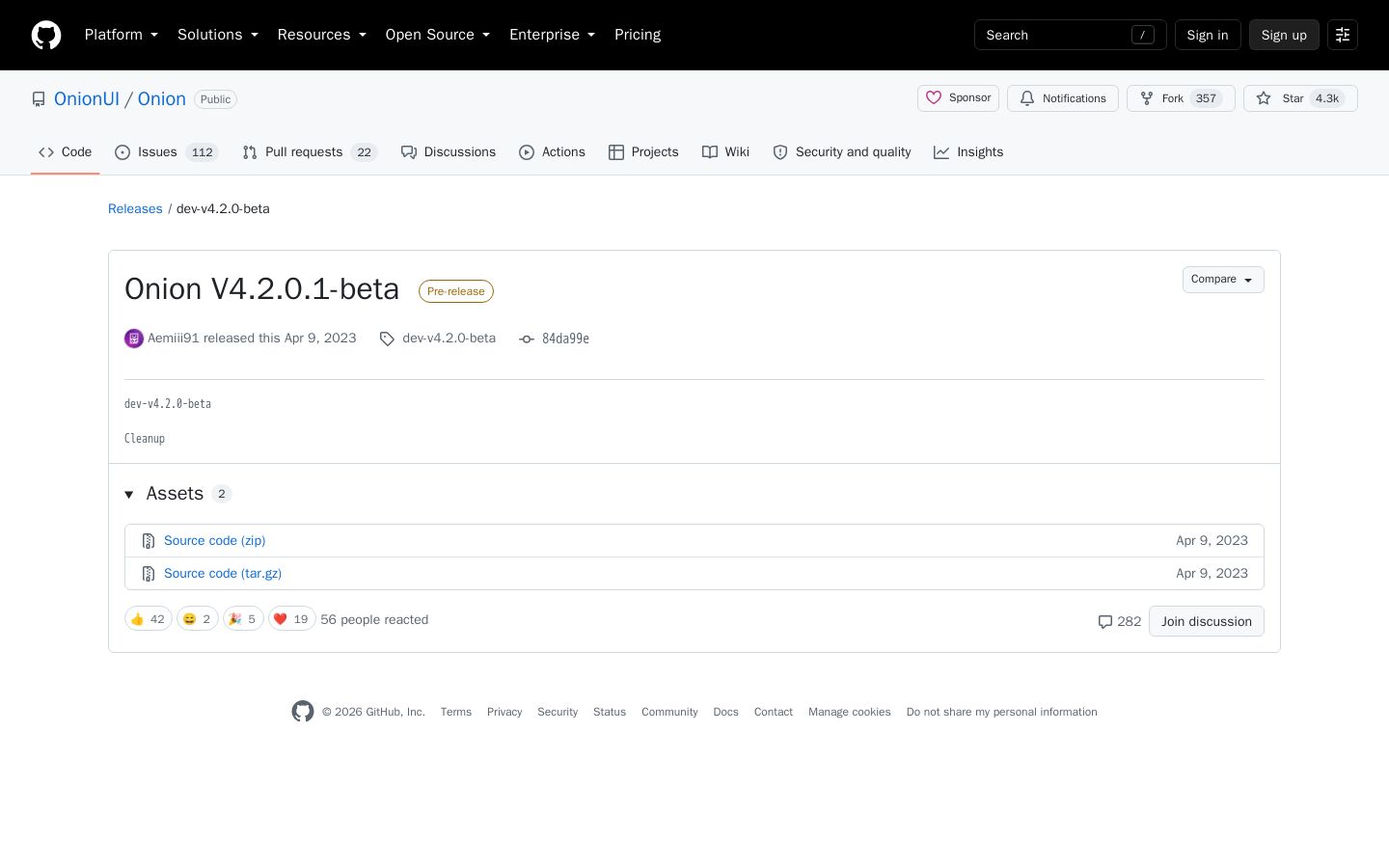Viewport: 1389px width, 868px height.
Task: Click the Aemiii91 avatar image
Action: coord(134,339)
